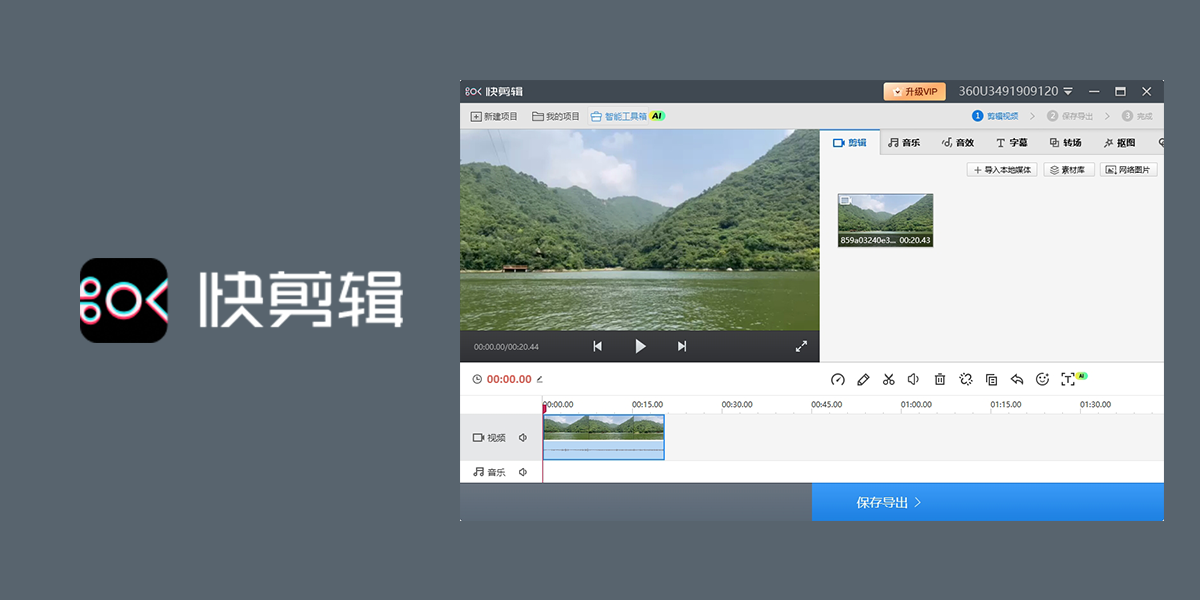Image resolution: width=1200 pixels, height=600 pixels.
Task: Click the 01:30.00 mark on the timeline ruler
Action: pyautogui.click(x=1095, y=405)
